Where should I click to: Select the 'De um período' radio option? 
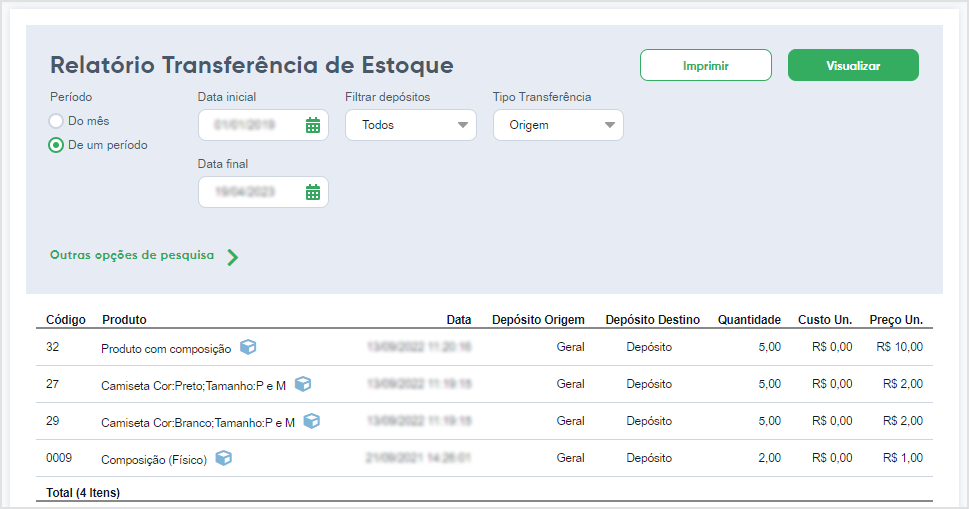pos(56,145)
